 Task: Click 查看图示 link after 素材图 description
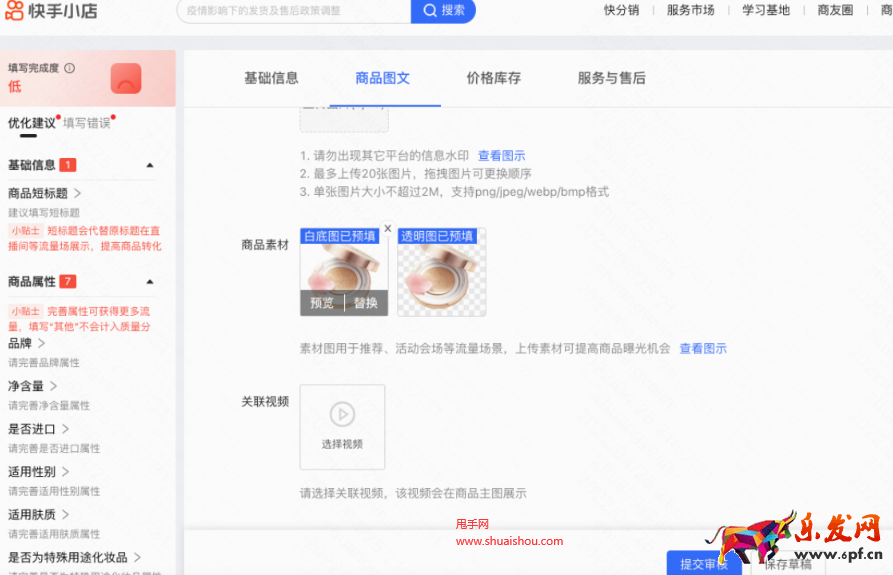703,348
